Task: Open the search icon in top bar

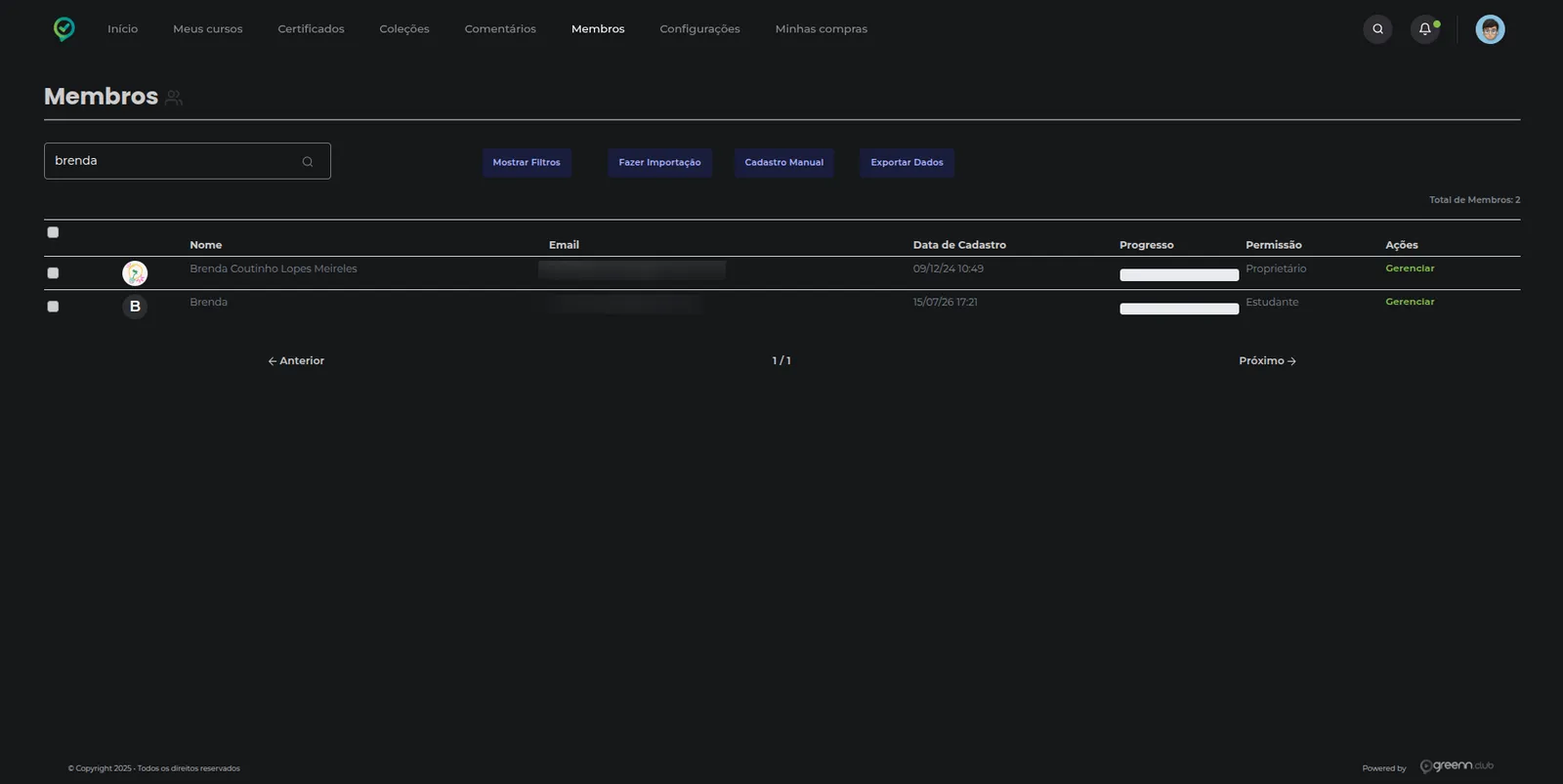Action: tap(1377, 29)
